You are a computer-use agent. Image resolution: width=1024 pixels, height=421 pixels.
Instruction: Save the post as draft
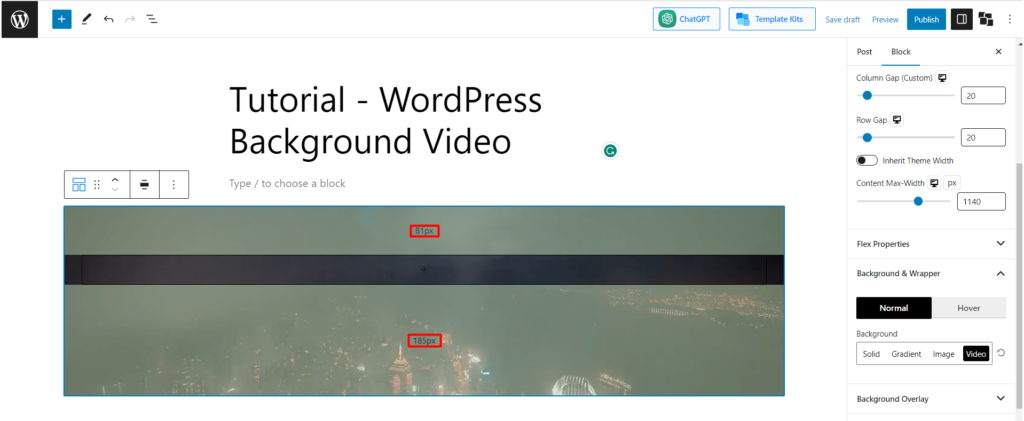842,20
